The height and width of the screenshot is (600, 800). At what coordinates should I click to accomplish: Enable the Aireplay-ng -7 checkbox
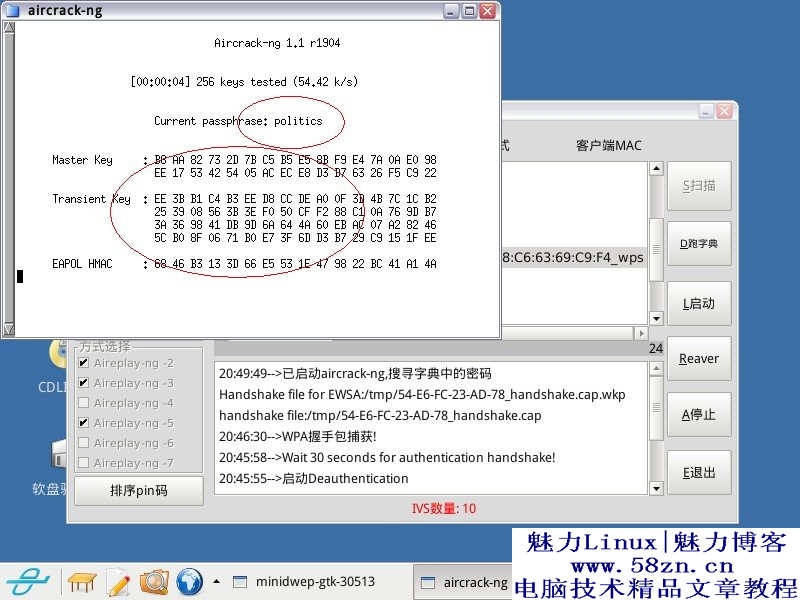point(84,463)
